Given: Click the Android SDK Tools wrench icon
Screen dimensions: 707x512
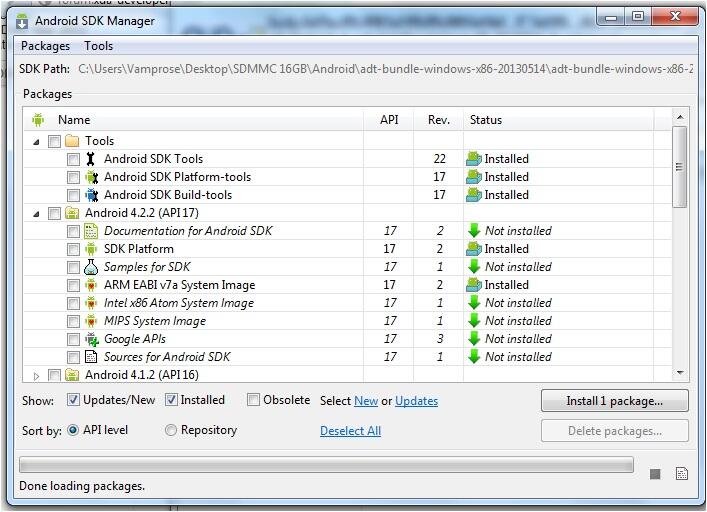Looking at the screenshot, I should (x=91, y=159).
